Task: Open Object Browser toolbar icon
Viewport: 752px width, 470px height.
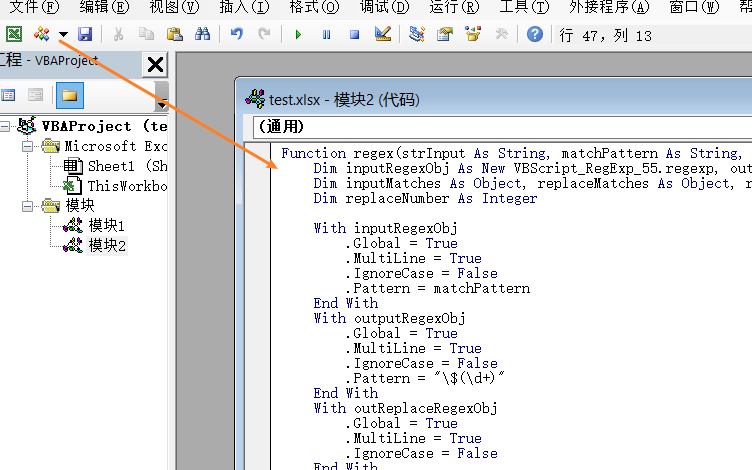Action: [473, 34]
